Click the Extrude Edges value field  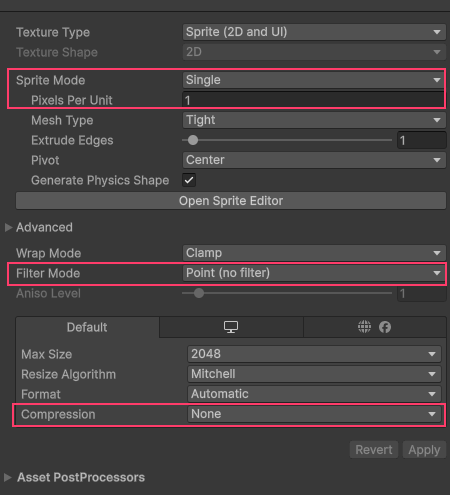click(421, 140)
